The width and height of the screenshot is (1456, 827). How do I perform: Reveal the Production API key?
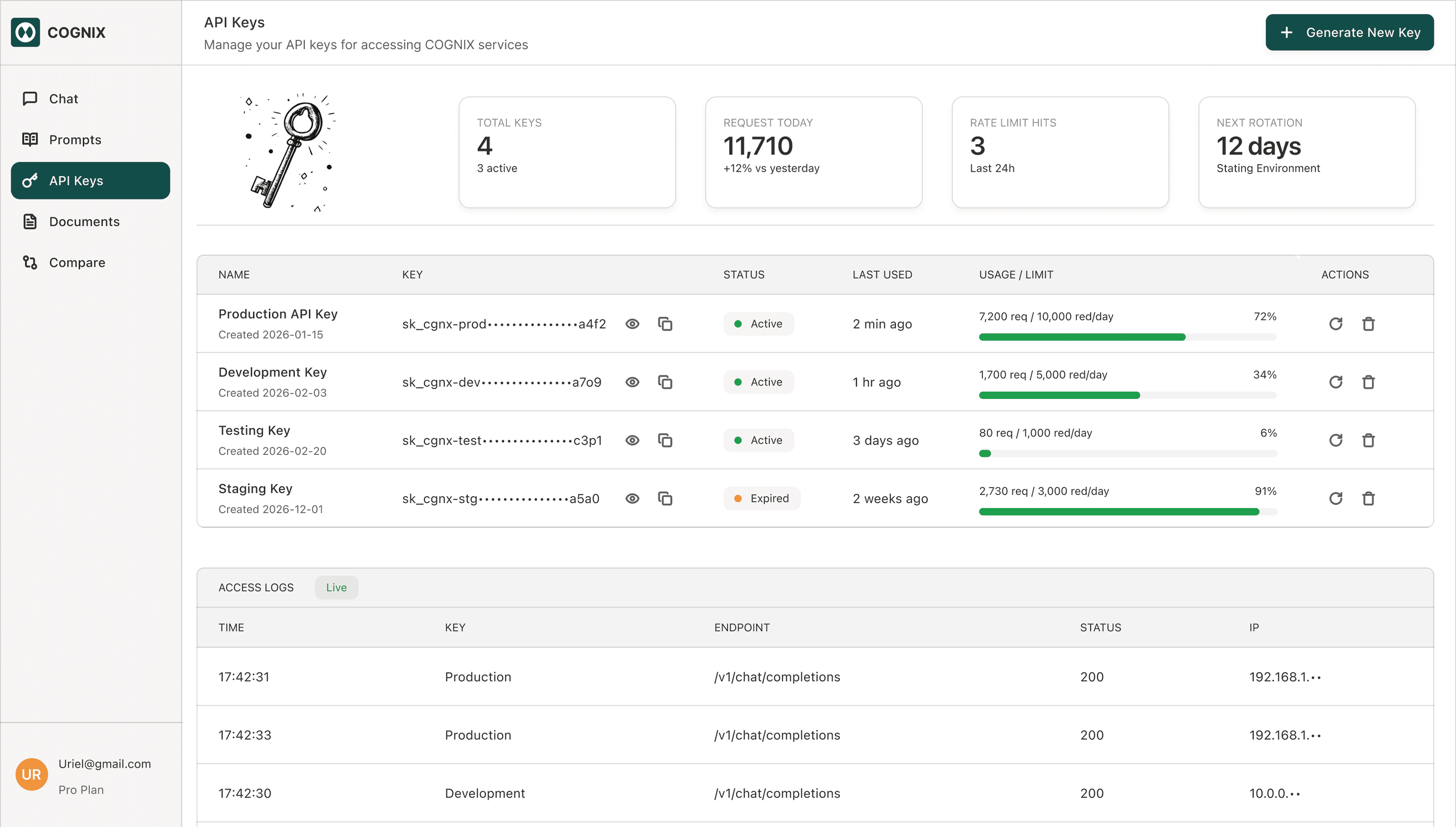coord(632,324)
